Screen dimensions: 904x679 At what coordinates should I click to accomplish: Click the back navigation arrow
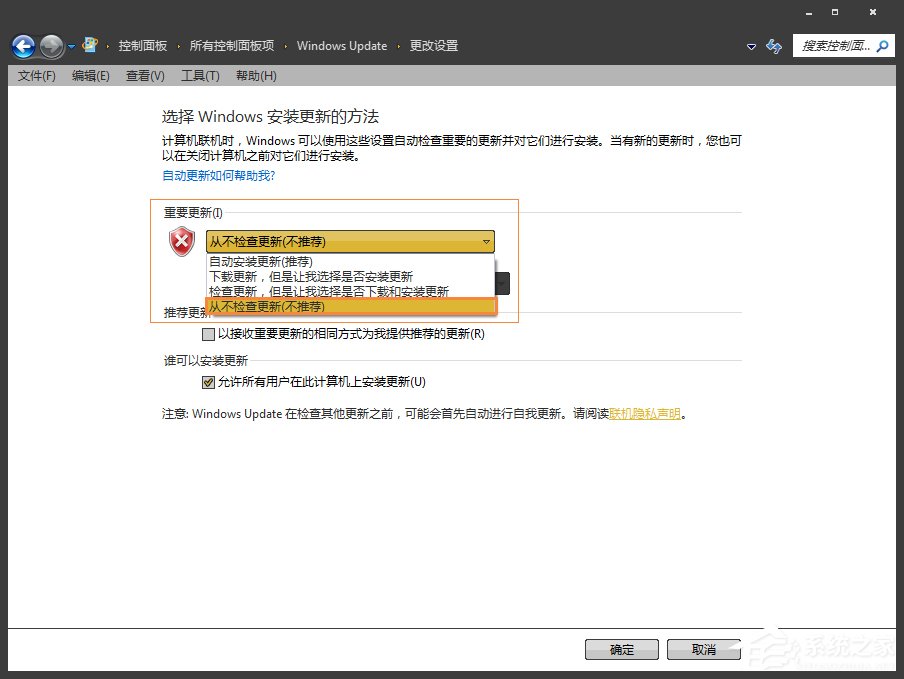22,45
